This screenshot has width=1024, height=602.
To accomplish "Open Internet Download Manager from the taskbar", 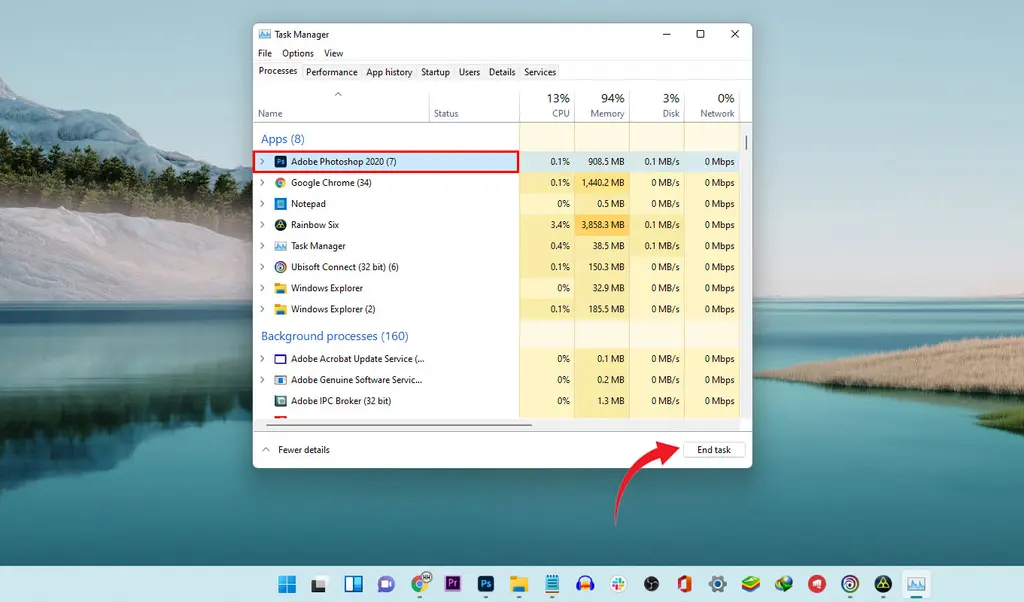I will [x=784, y=584].
